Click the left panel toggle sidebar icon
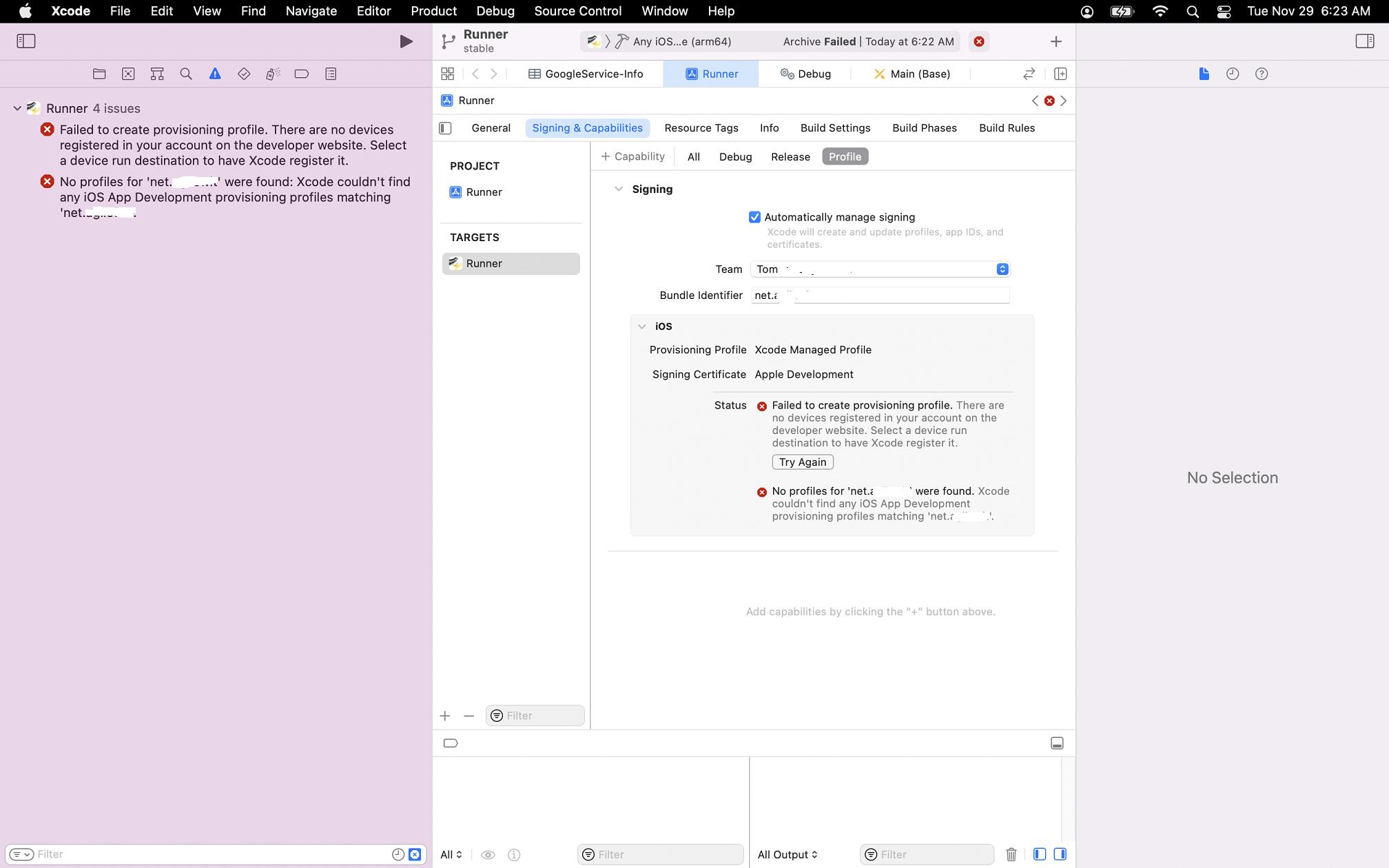1389x868 pixels. click(x=26, y=40)
